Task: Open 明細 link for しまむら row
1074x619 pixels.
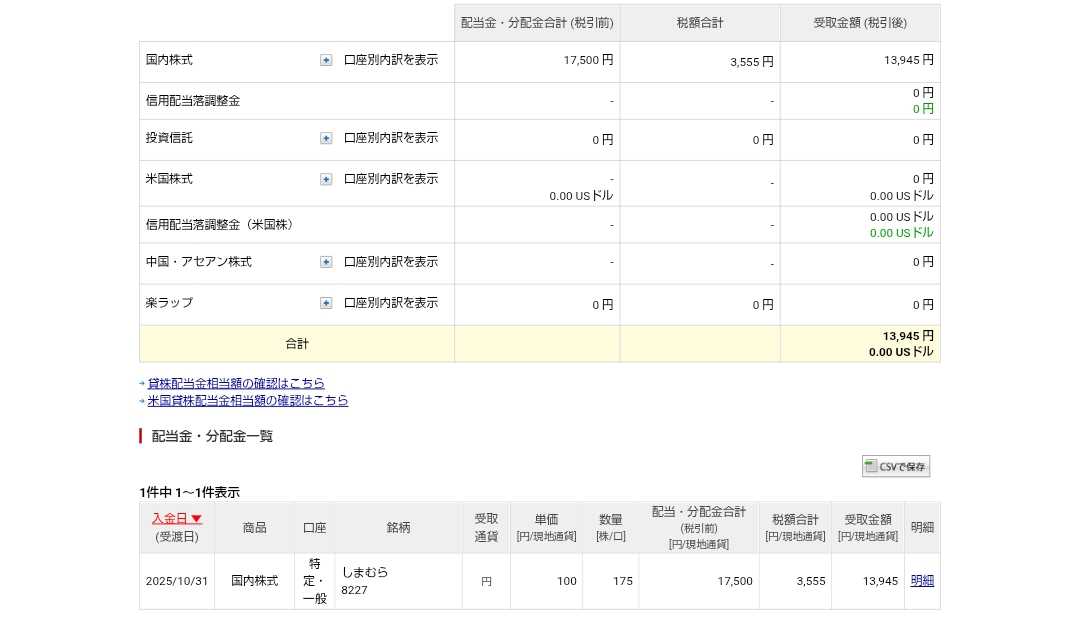Action: [x=922, y=581]
